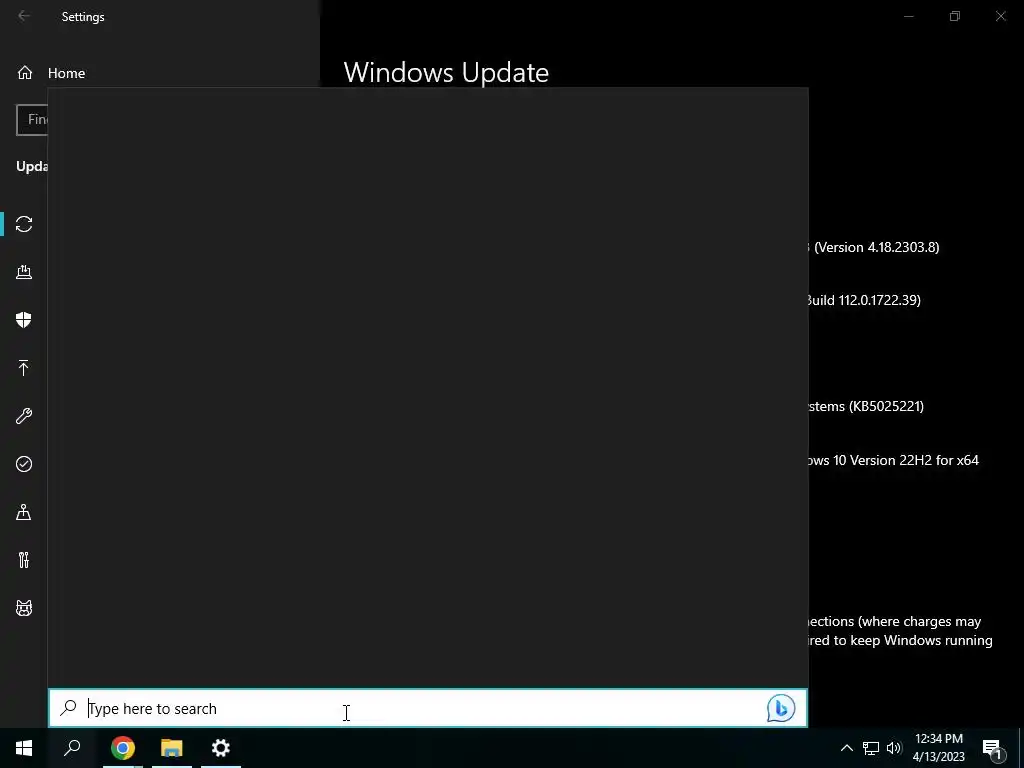The height and width of the screenshot is (768, 1024).
Task: Minimize the Settings window
Action: coord(908,16)
